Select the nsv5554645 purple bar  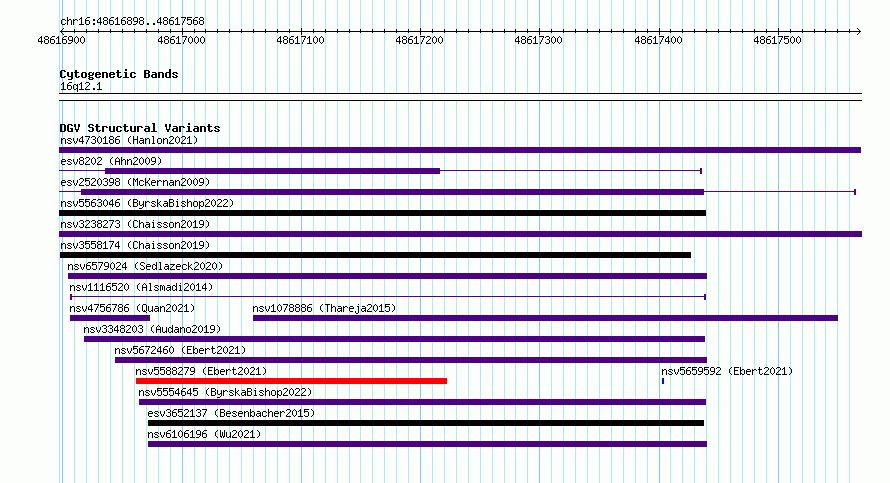point(422,402)
